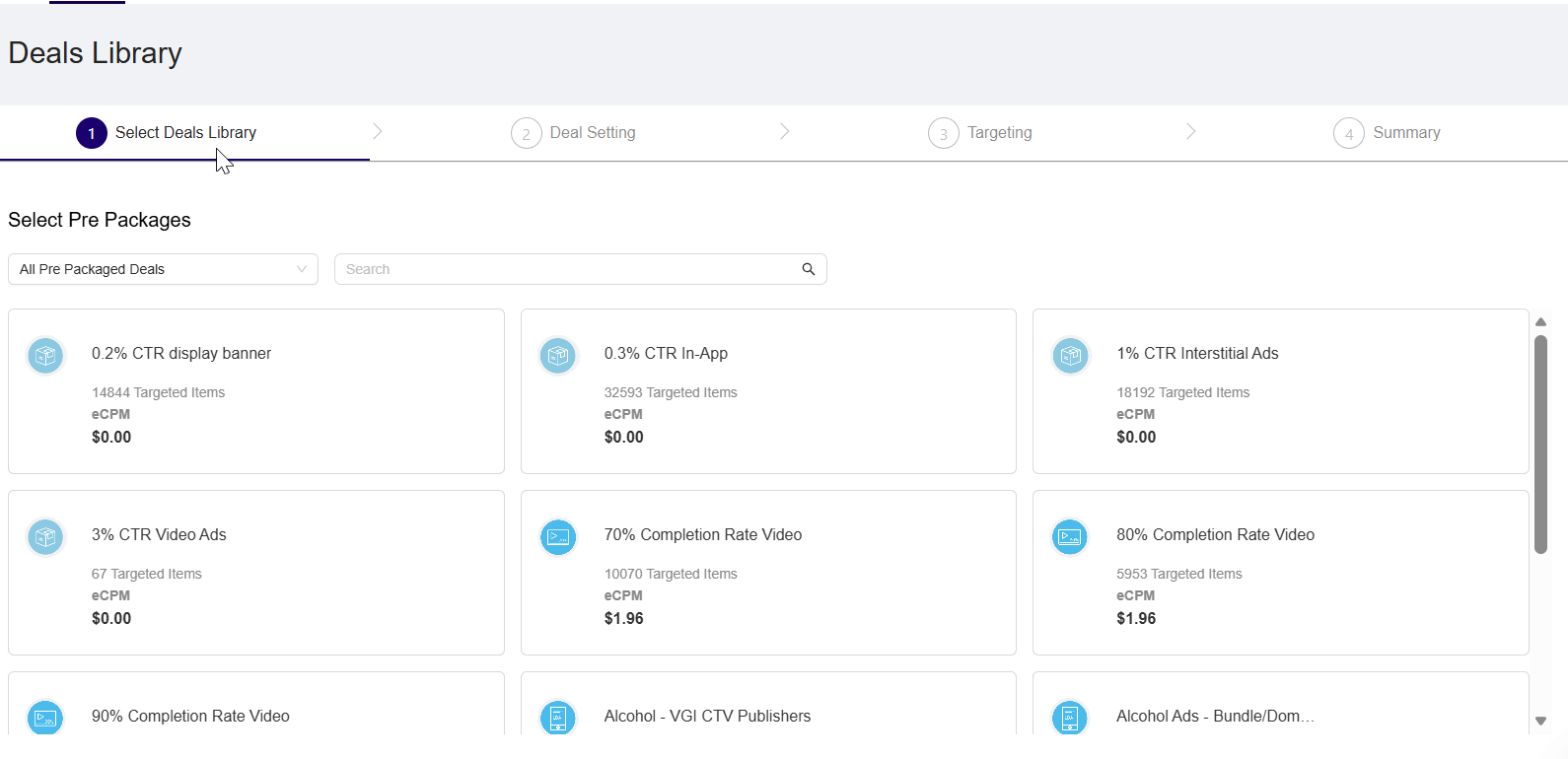
Task: Click step 3 circle for Targeting
Action: (944, 133)
